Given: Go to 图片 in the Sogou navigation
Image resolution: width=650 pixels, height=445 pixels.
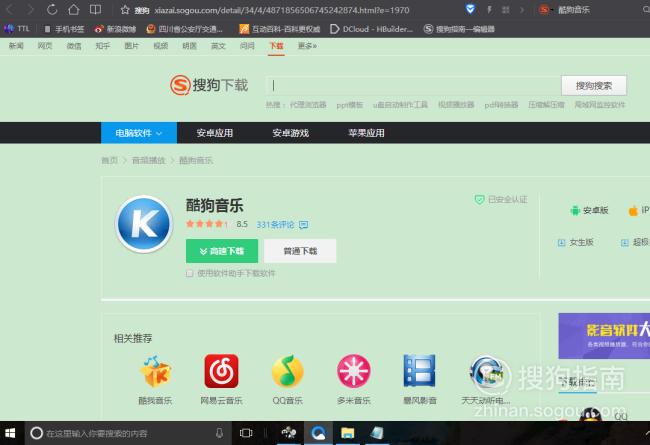Looking at the screenshot, I should pos(131,46).
